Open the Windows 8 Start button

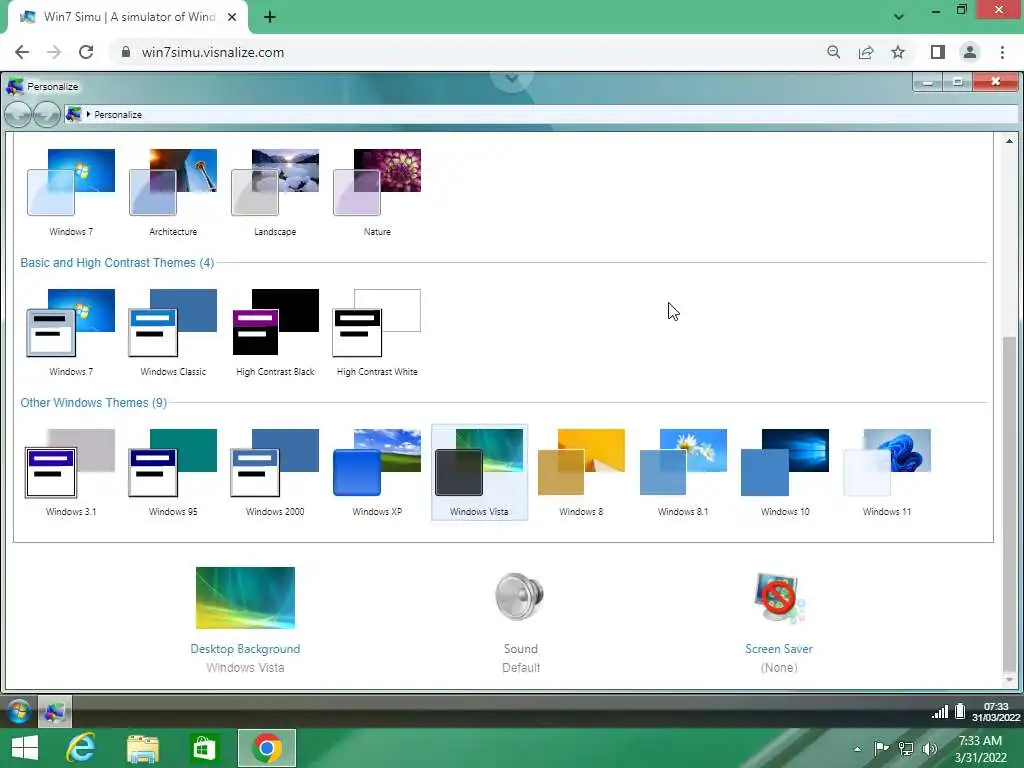[x=25, y=748]
